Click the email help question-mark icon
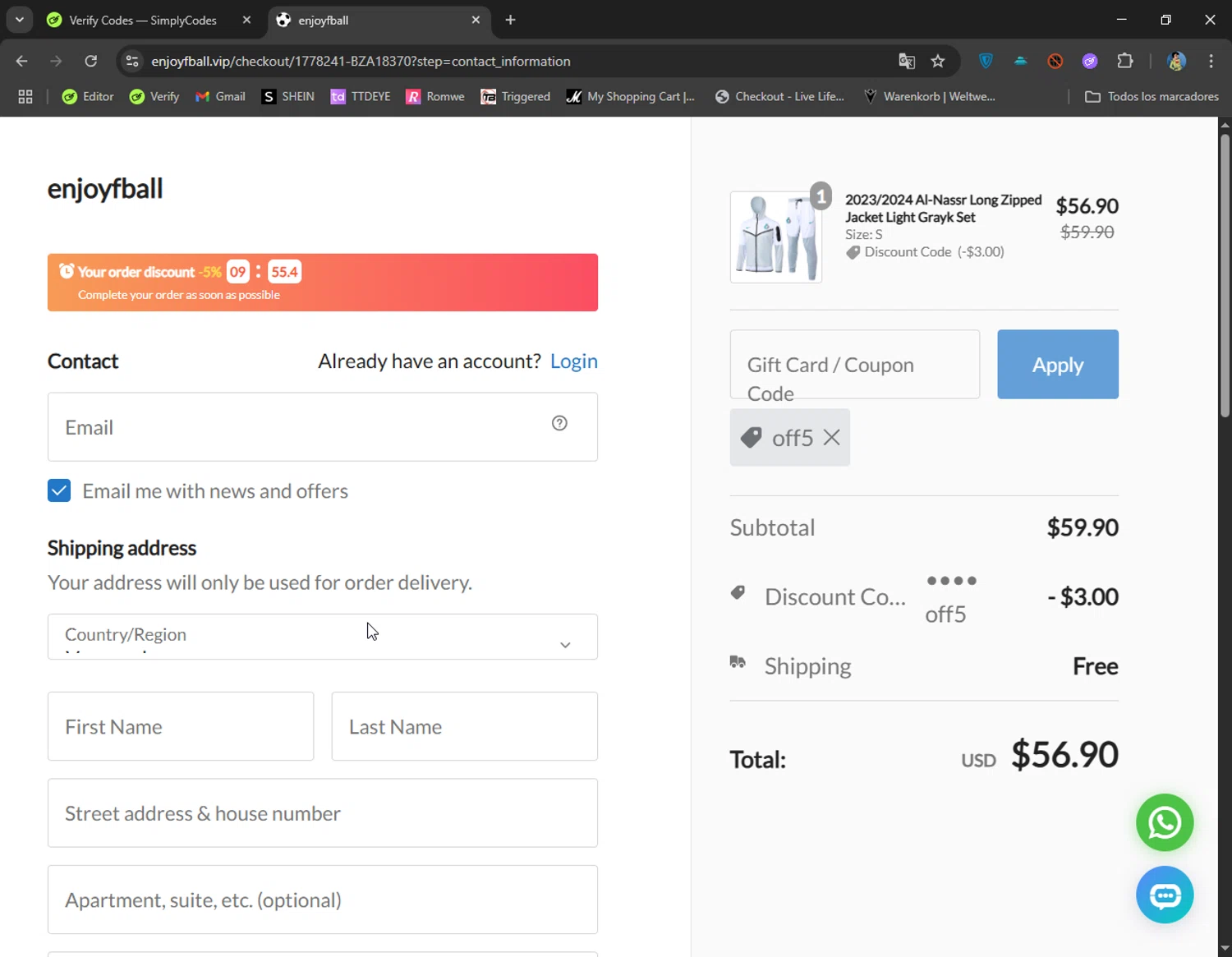The height and width of the screenshot is (957, 1232). click(x=559, y=423)
